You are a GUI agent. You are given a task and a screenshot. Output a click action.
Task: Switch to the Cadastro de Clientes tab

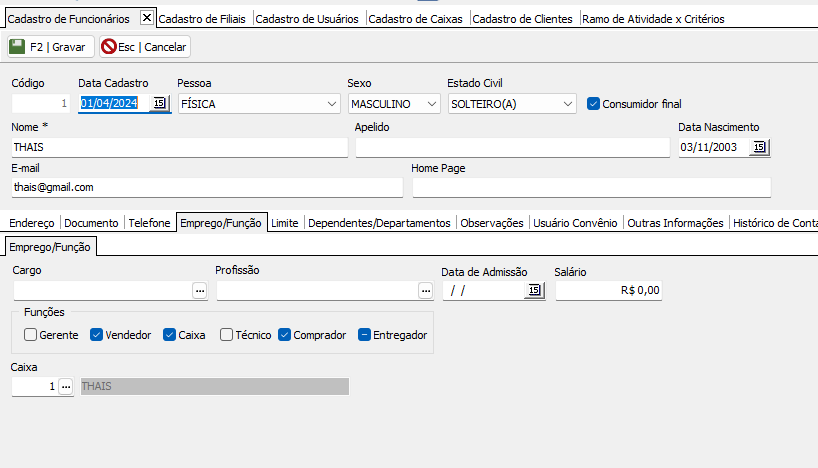(522, 19)
